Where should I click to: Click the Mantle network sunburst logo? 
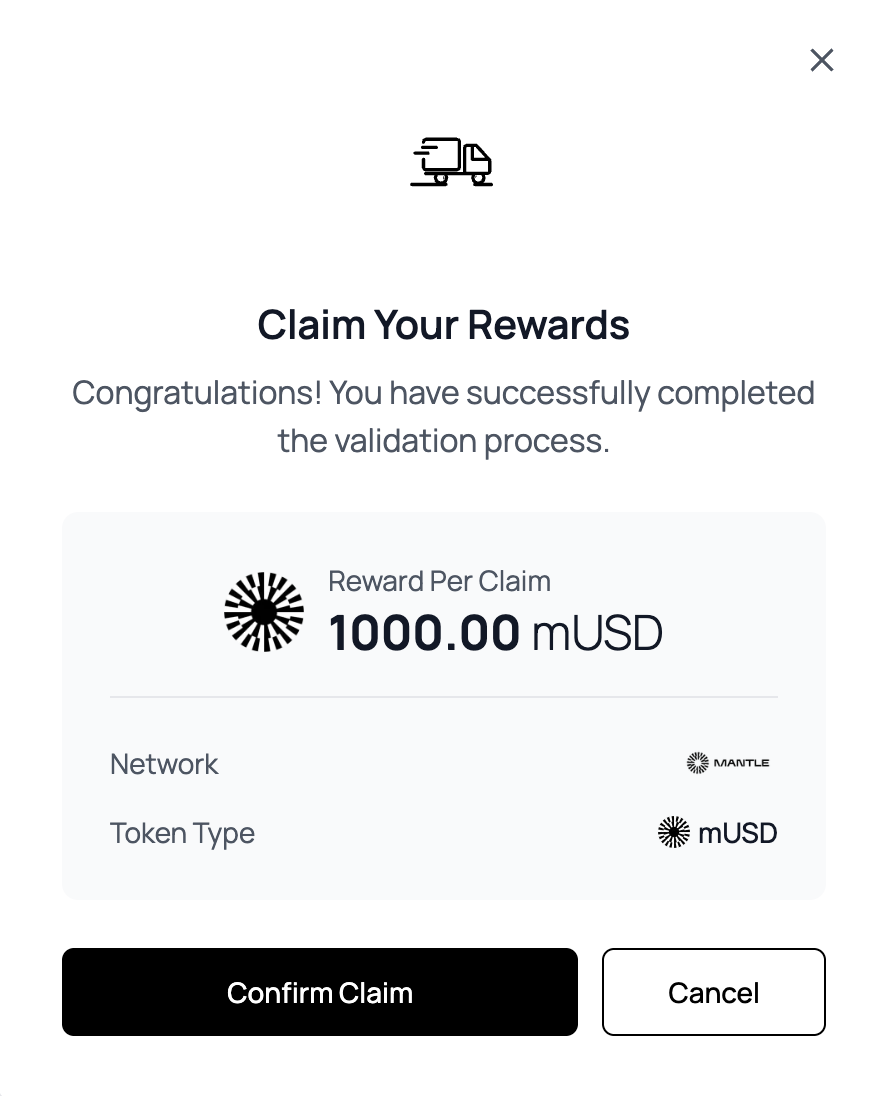pyautogui.click(x=697, y=764)
